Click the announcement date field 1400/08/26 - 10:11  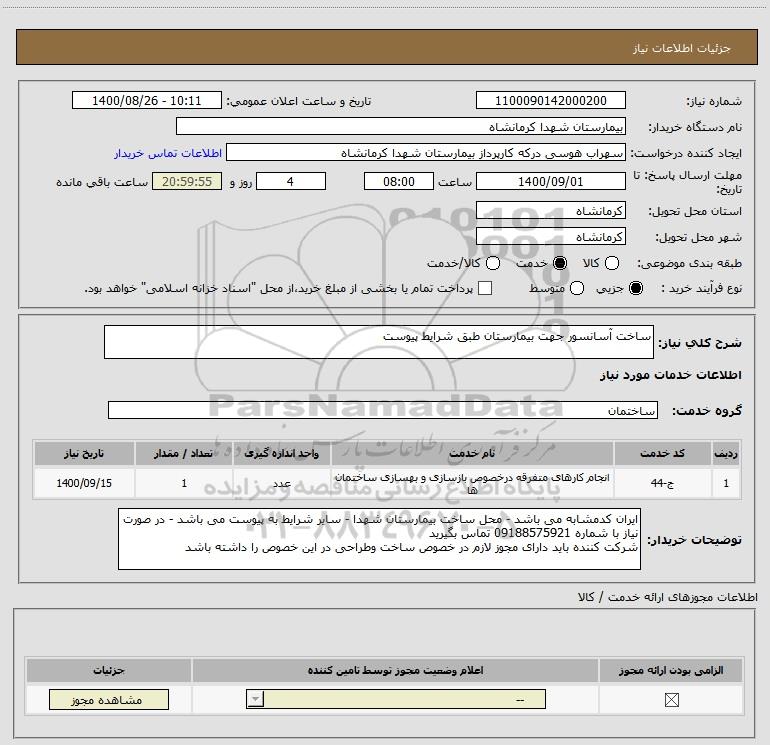(x=147, y=100)
